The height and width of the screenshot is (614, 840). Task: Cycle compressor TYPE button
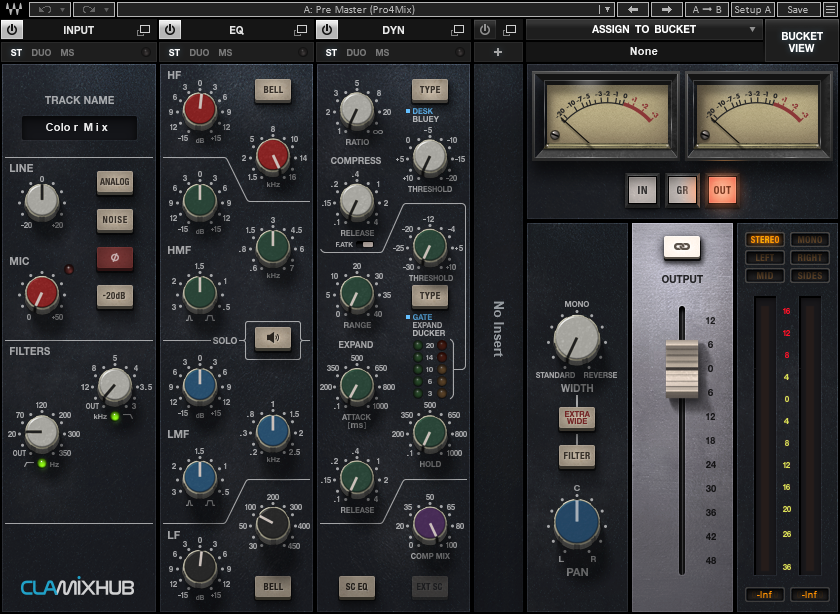point(430,90)
